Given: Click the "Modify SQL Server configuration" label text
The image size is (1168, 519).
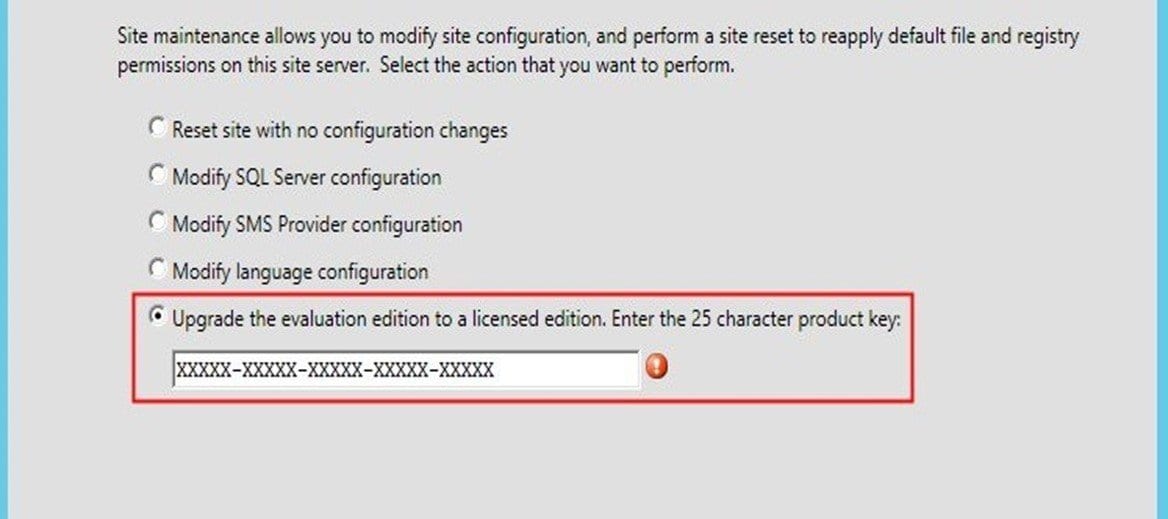Looking at the screenshot, I should (306, 178).
